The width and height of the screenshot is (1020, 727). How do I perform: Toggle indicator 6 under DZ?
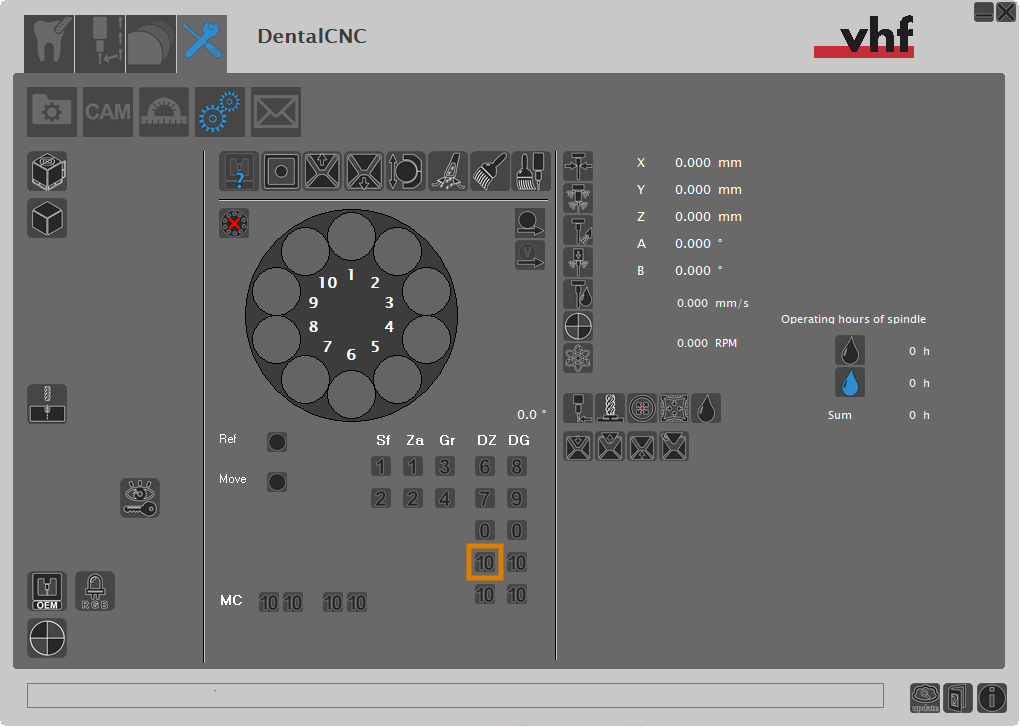click(x=485, y=466)
